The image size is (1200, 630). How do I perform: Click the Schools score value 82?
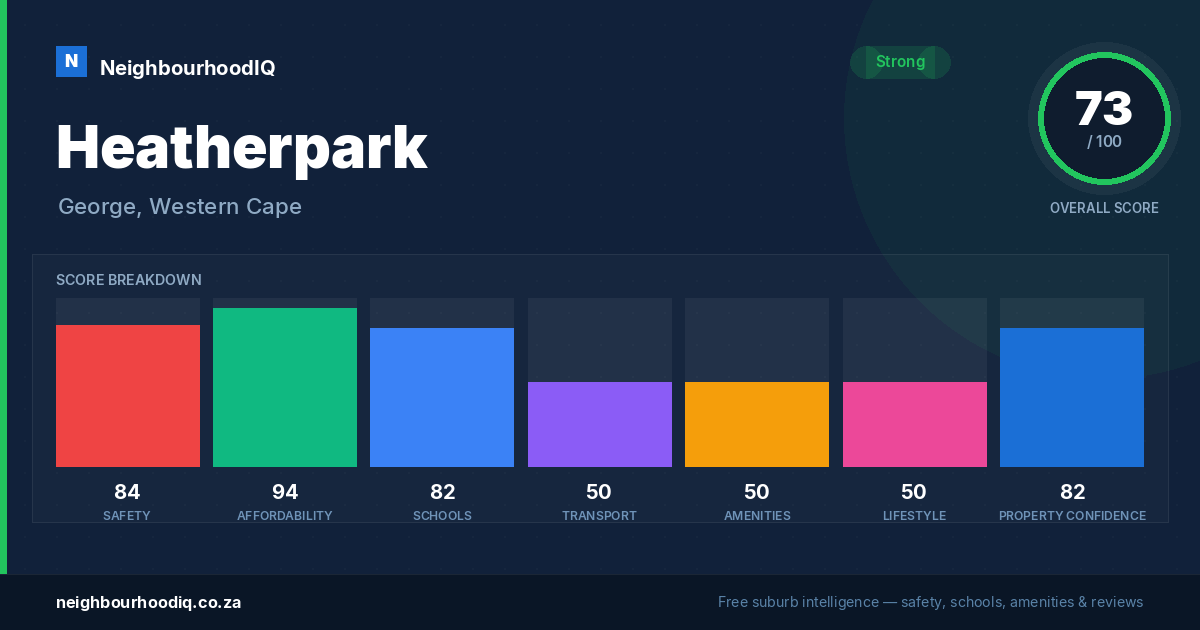[442, 492]
